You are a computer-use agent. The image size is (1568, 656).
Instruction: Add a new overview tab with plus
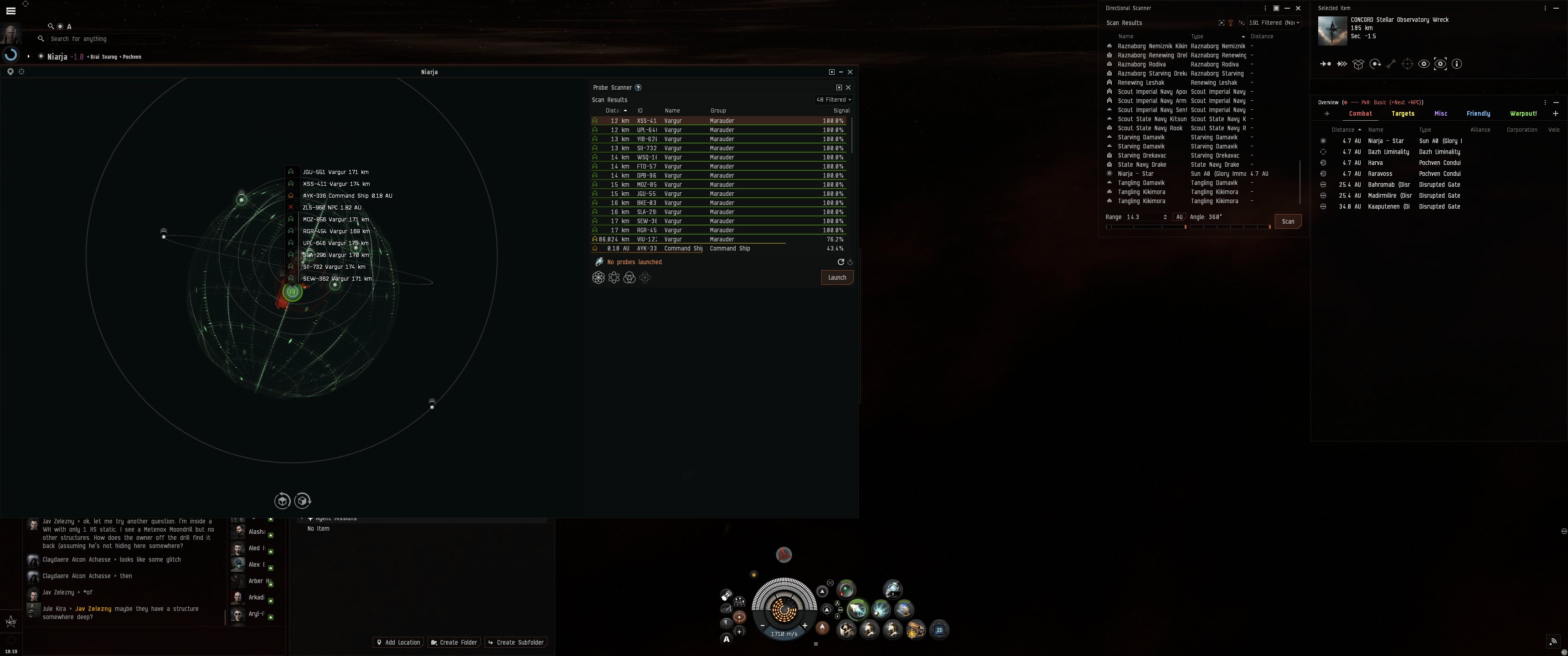[1556, 114]
